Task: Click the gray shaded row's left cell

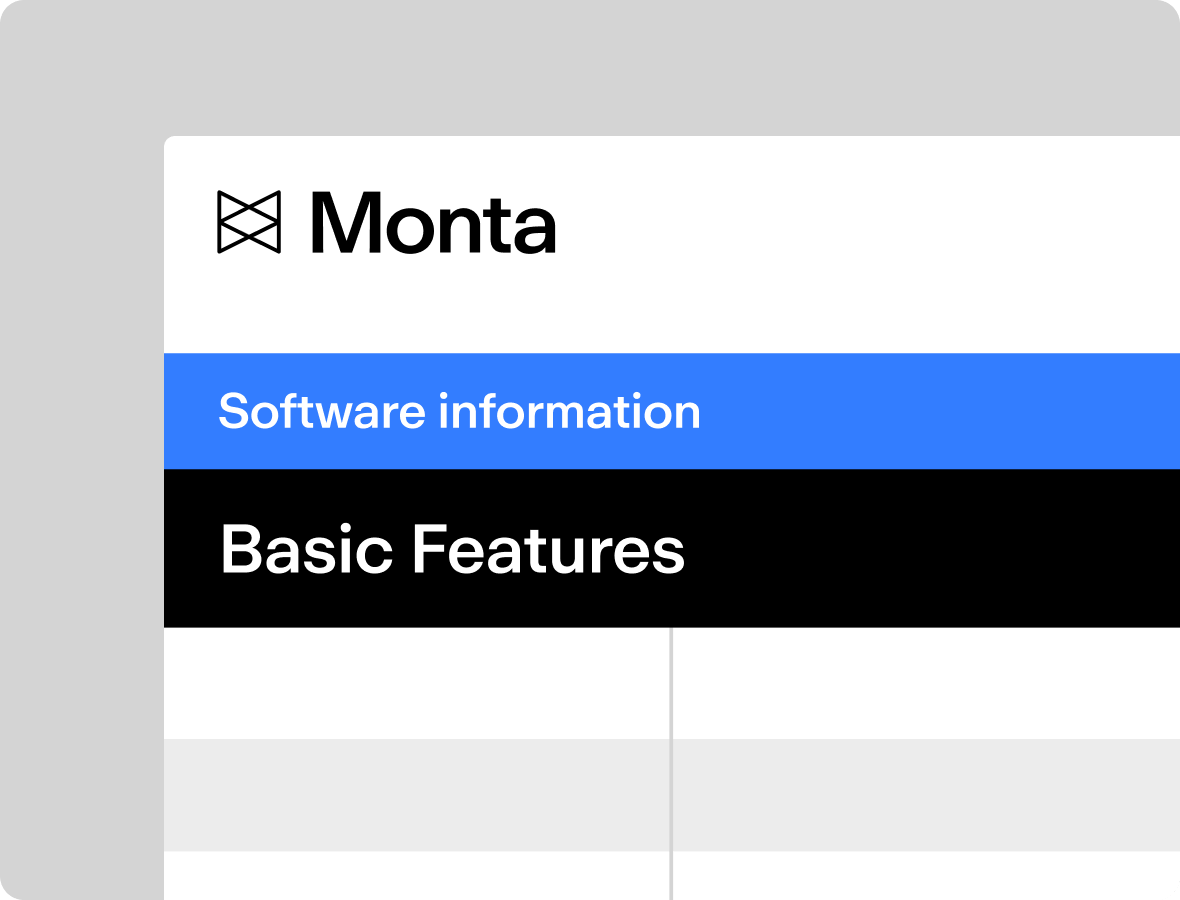Action: [x=416, y=795]
